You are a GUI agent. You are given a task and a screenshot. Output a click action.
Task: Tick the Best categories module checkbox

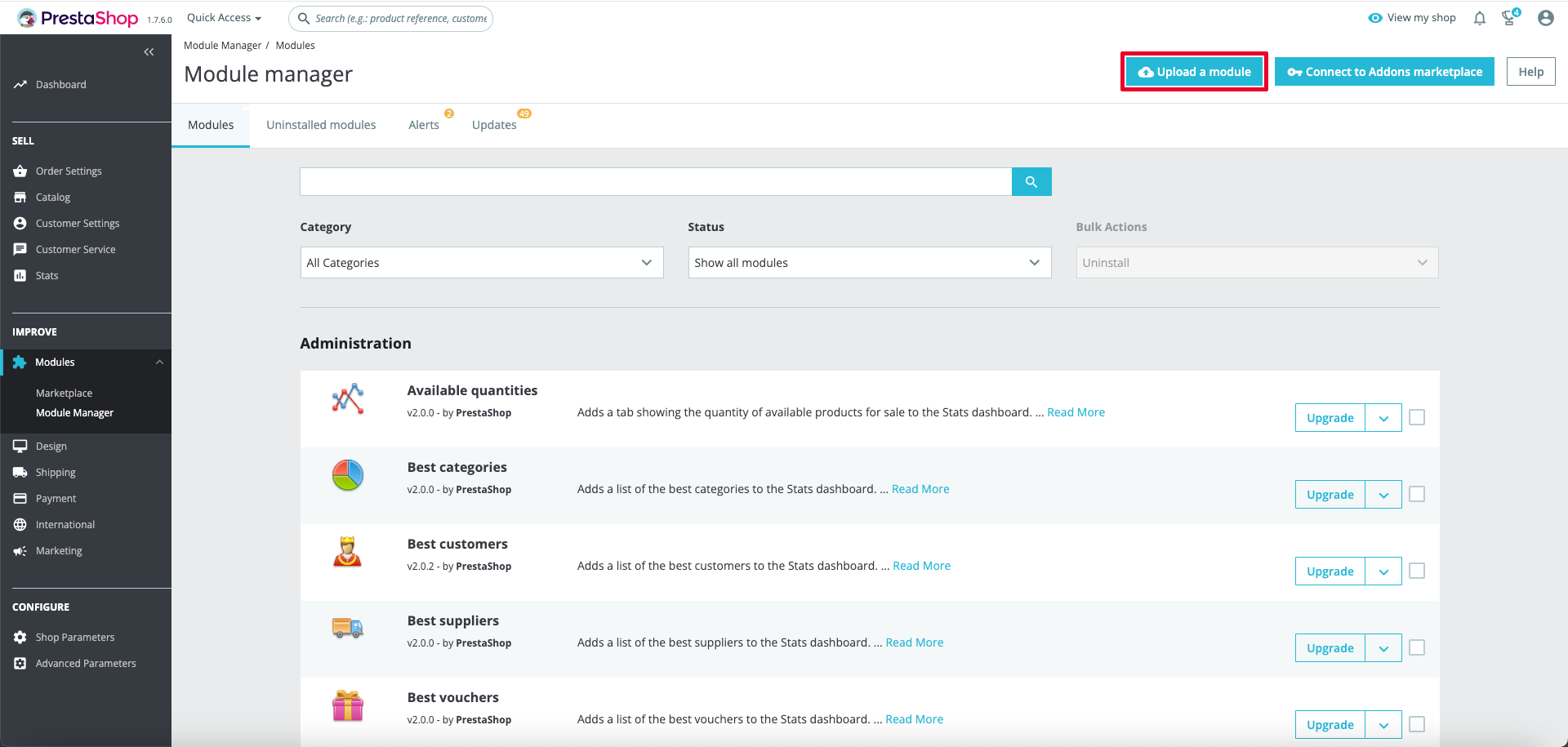[1417, 495]
